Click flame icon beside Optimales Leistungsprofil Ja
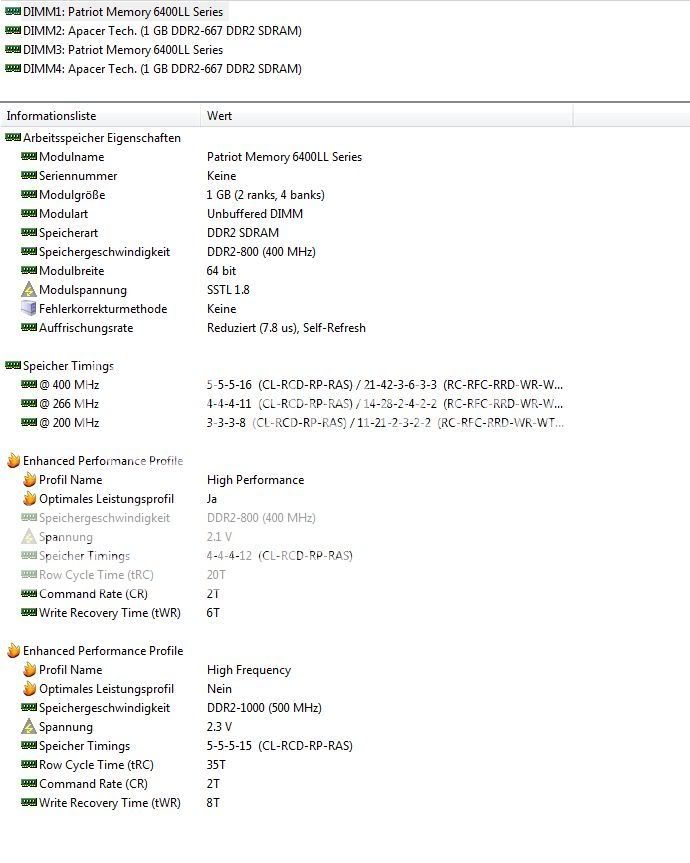Screen dimensions: 690x863 [29, 498]
